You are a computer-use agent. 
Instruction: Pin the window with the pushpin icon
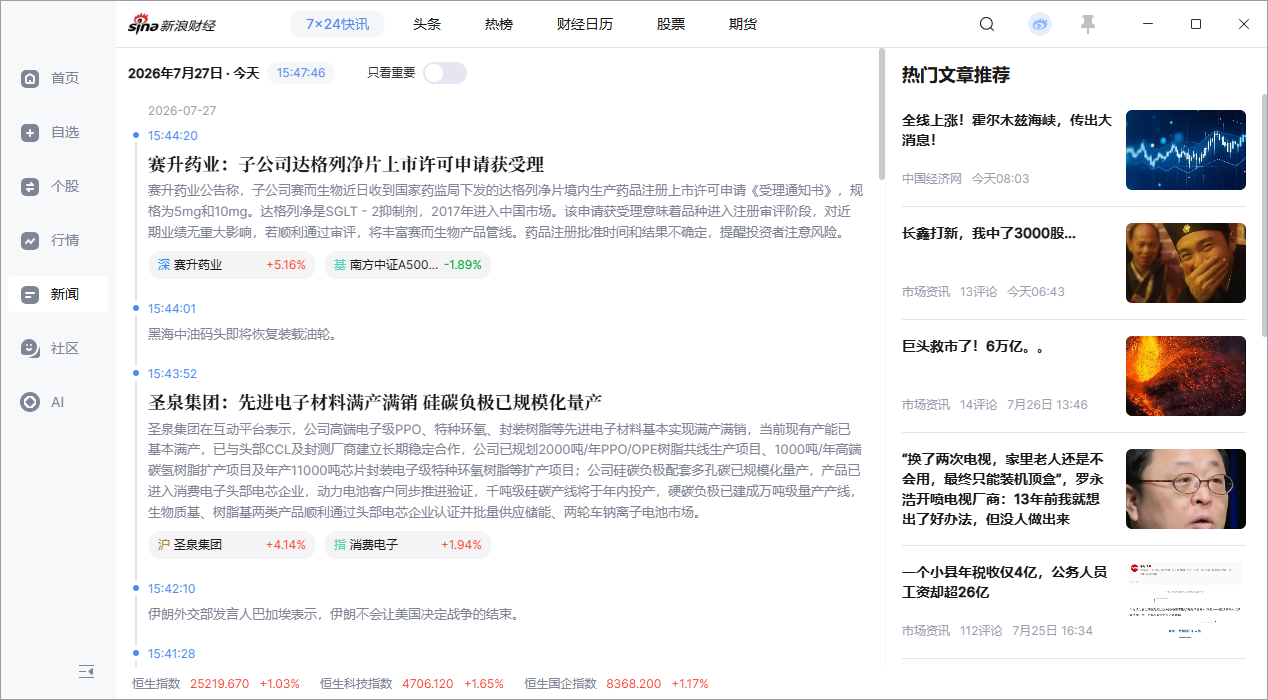coord(1088,24)
